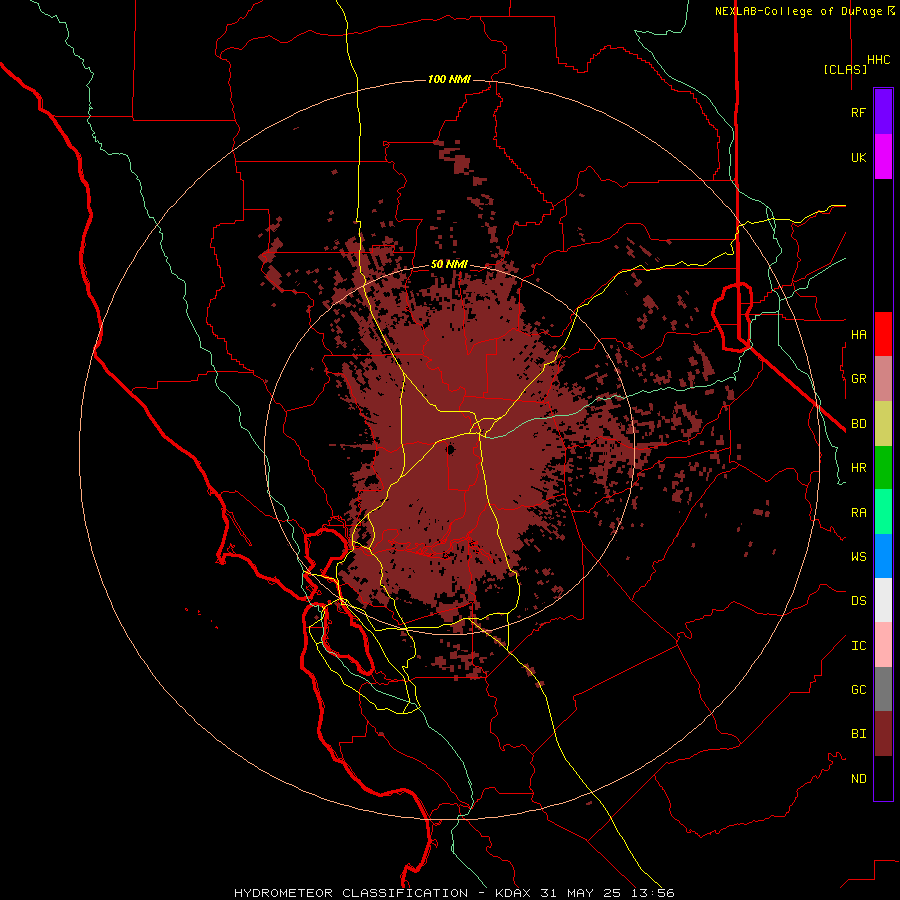The width and height of the screenshot is (900, 900).
Task: Click the purple RF color swatch
Action: pos(883,112)
